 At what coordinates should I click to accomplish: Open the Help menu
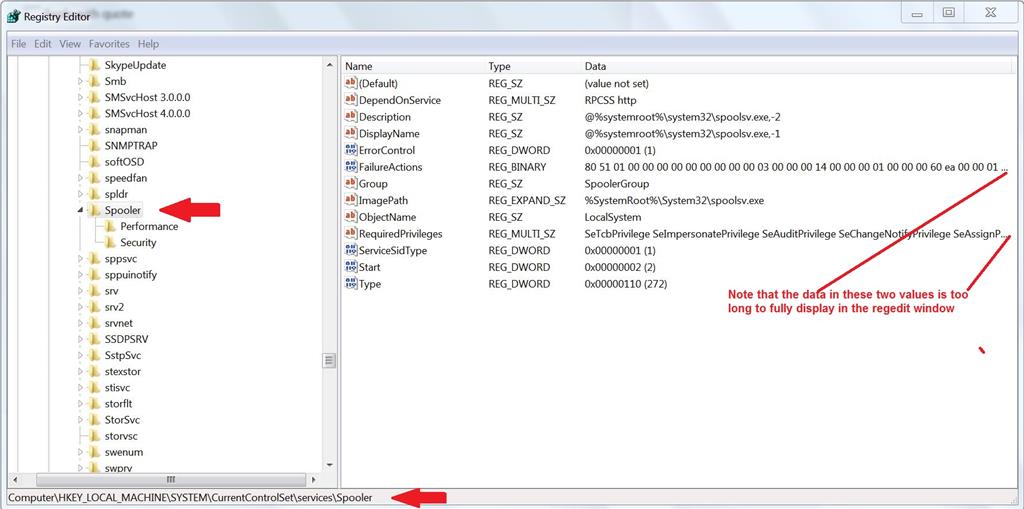coord(148,44)
